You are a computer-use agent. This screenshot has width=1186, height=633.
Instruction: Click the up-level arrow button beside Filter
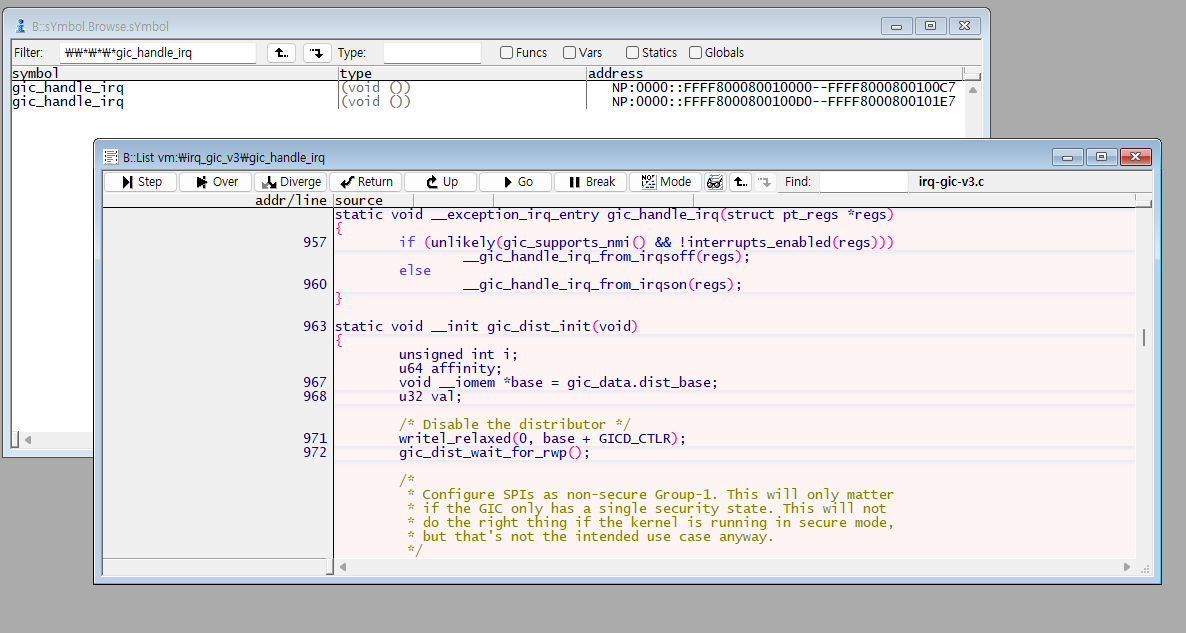[281, 53]
